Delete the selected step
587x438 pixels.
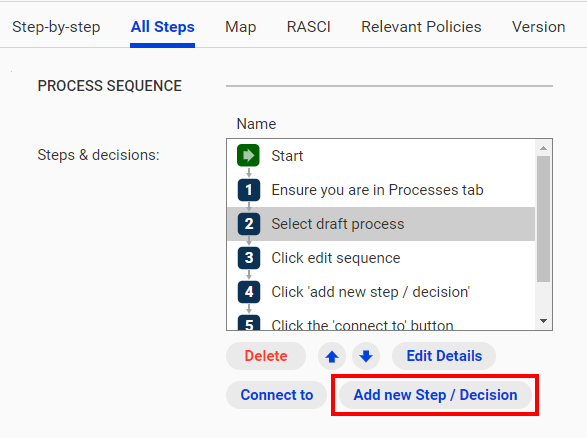point(266,356)
